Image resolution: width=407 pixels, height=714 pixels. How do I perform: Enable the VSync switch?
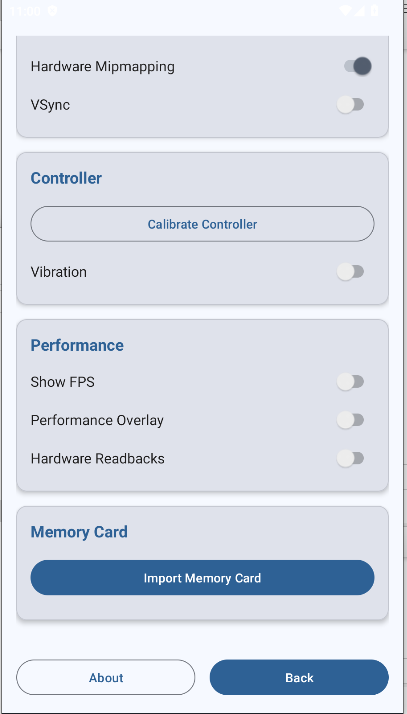350,105
